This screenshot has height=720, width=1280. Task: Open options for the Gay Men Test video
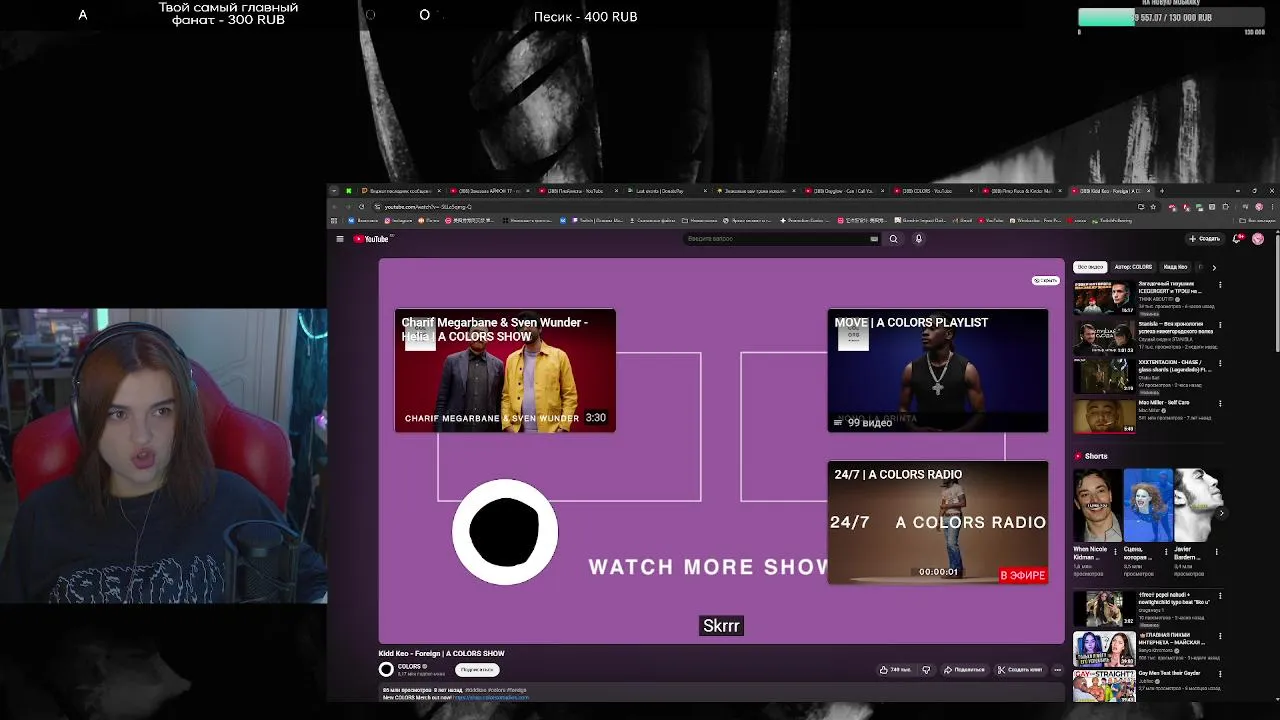click(1220, 675)
